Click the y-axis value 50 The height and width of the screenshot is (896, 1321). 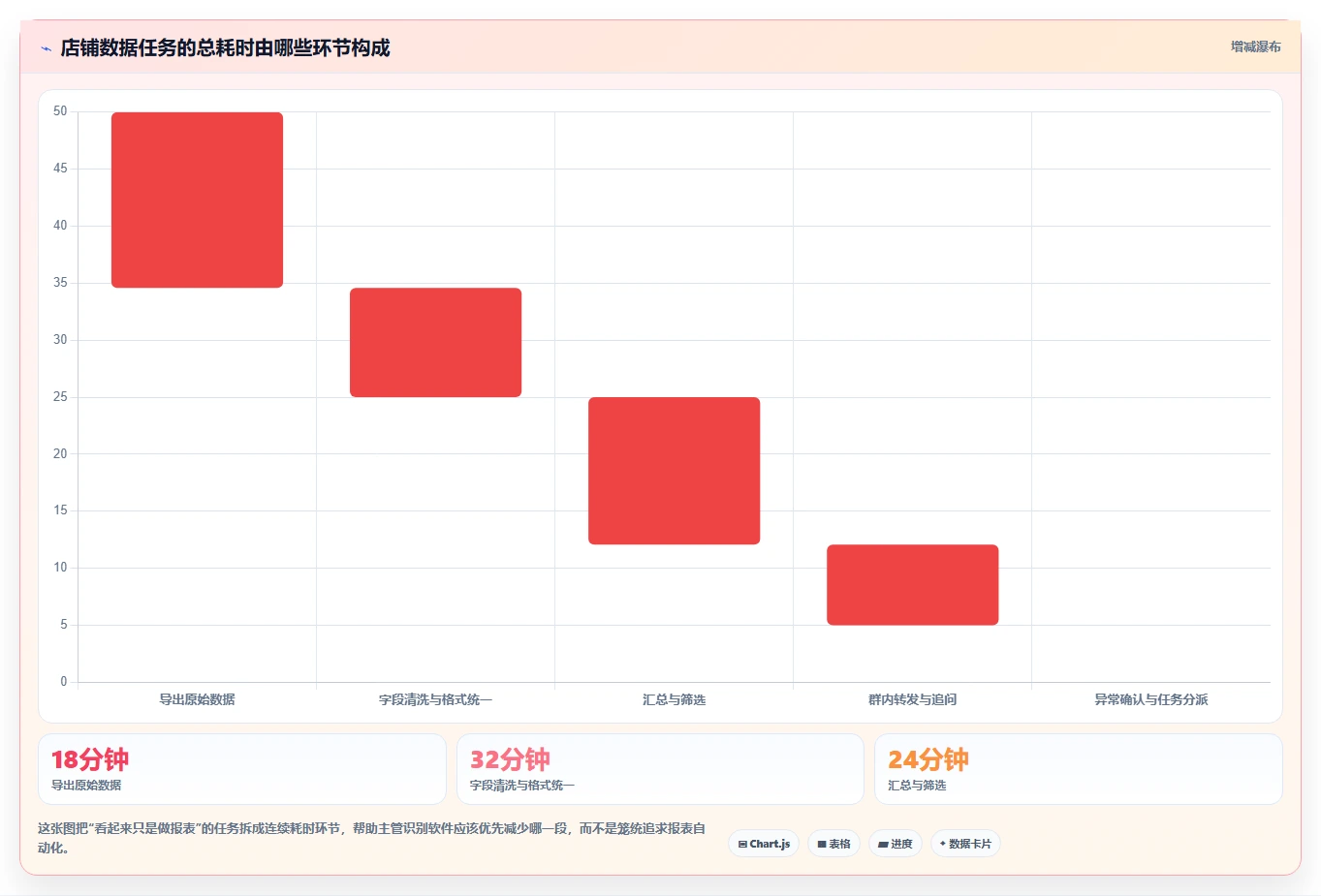point(60,111)
